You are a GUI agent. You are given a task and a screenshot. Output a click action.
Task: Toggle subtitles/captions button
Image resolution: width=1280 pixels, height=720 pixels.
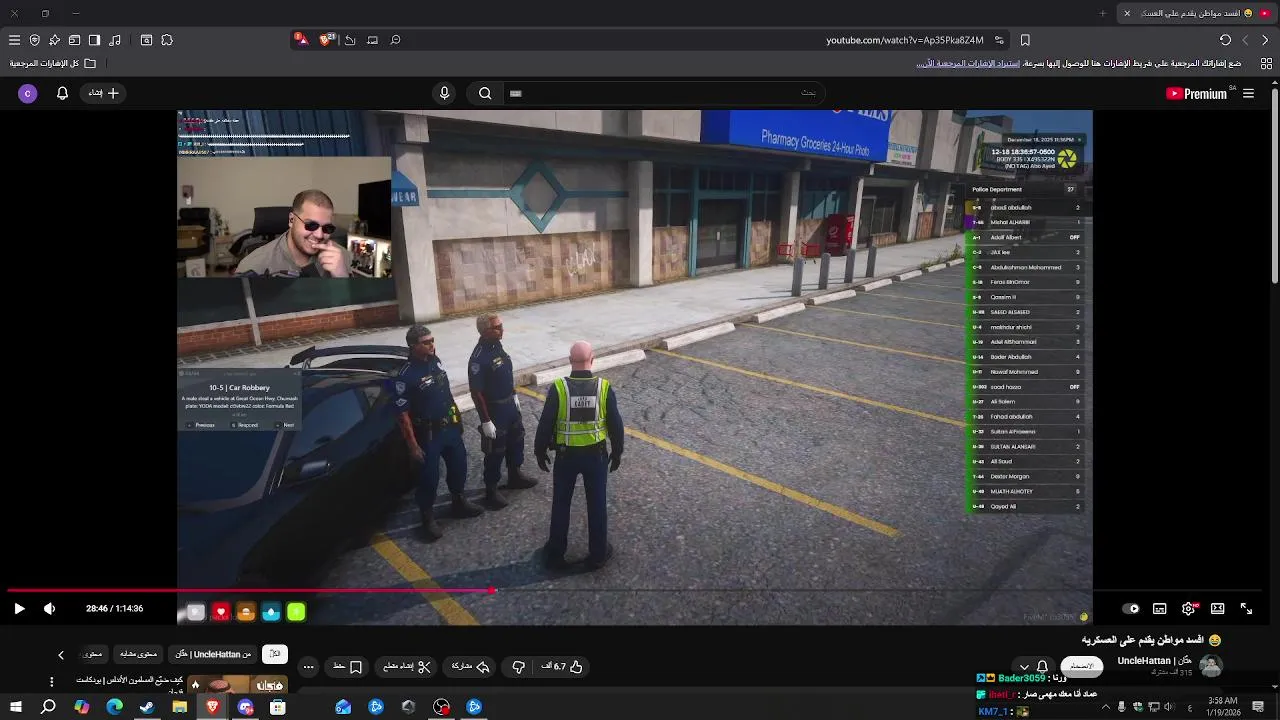[1160, 608]
